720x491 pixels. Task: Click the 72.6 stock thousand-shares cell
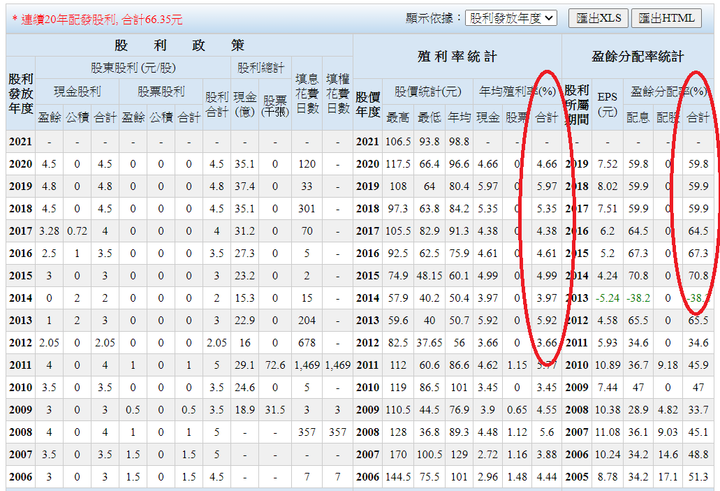[x=275, y=365]
